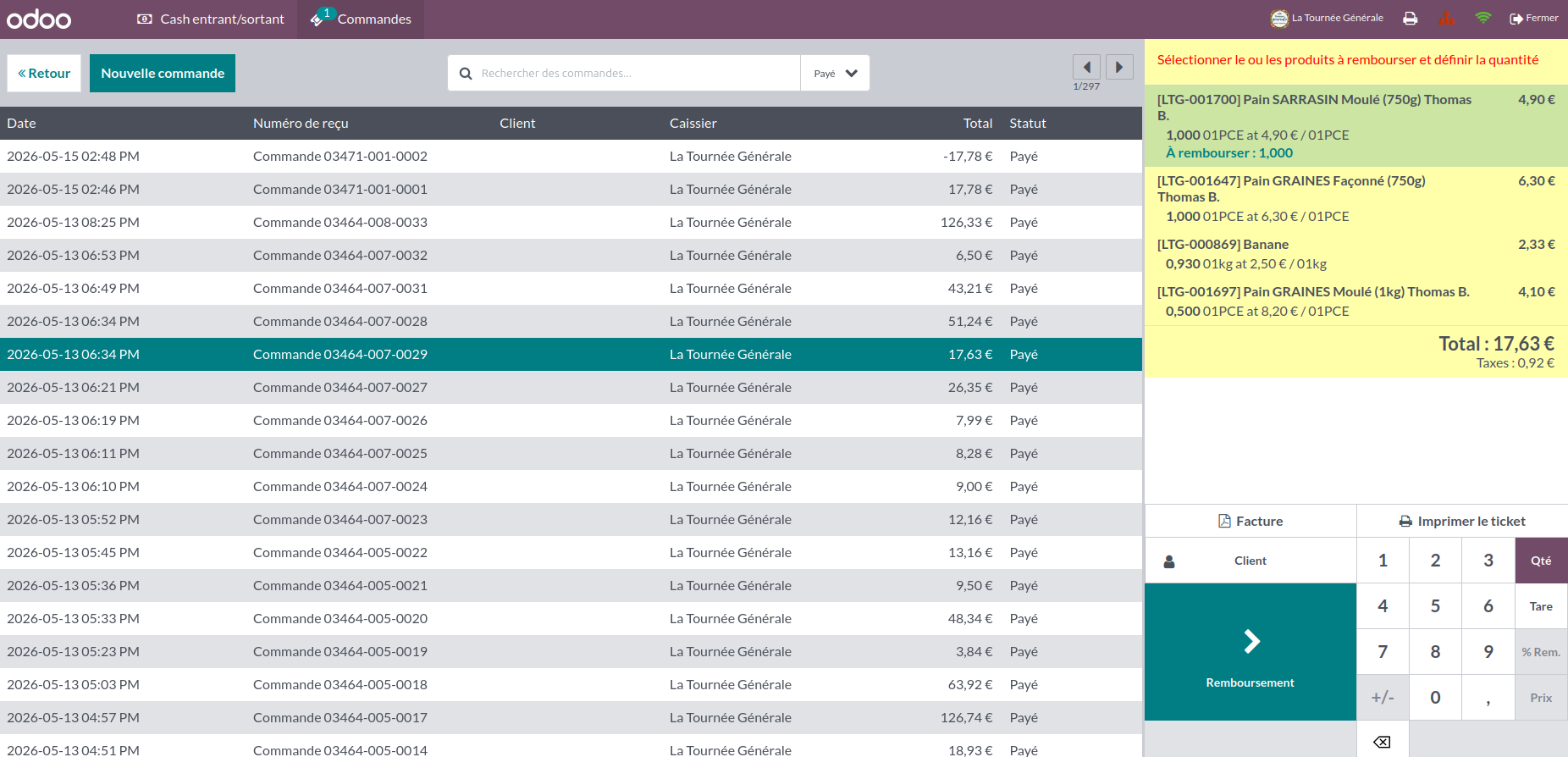Tap the numpad comma key
1568x757 pixels.
point(1488,698)
